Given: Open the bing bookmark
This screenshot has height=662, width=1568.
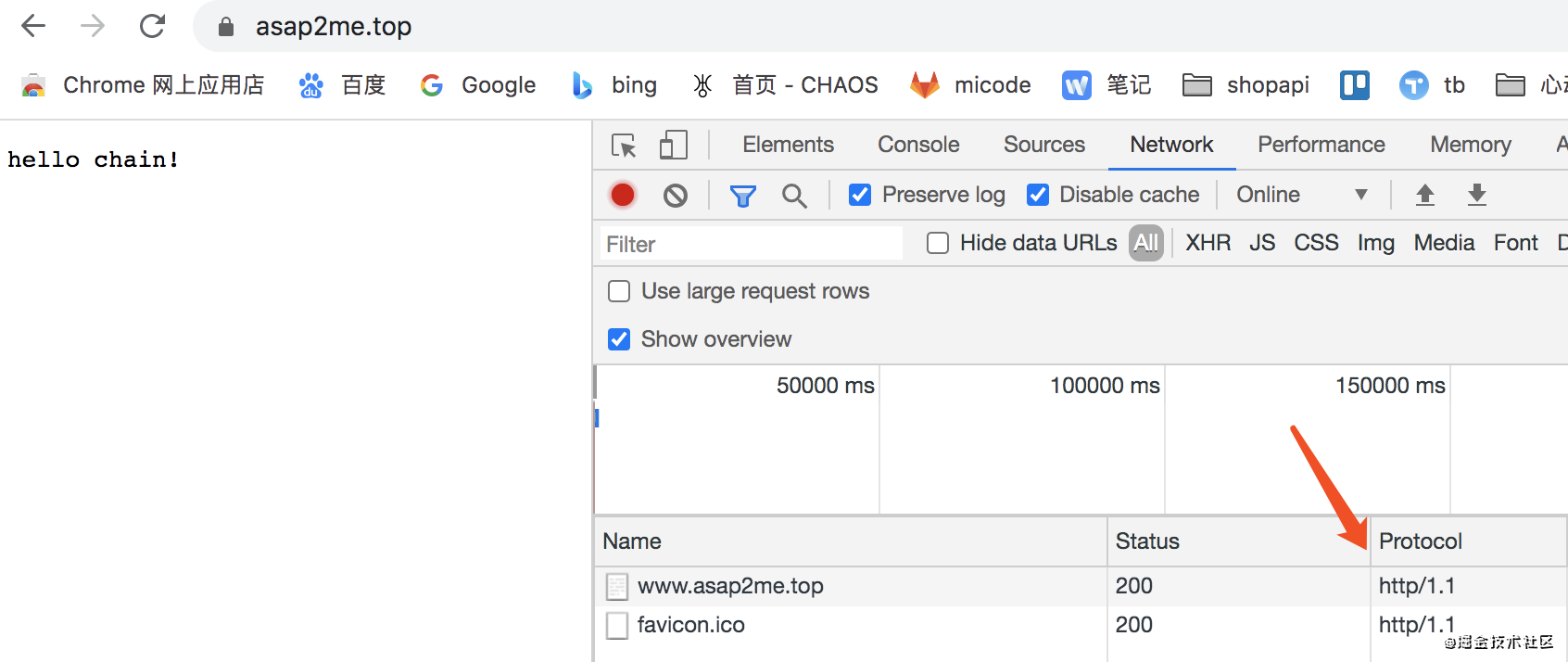Looking at the screenshot, I should [x=614, y=85].
